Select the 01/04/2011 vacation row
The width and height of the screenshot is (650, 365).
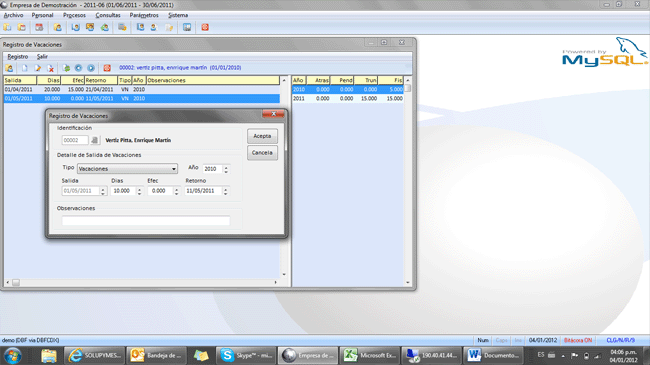pos(142,90)
